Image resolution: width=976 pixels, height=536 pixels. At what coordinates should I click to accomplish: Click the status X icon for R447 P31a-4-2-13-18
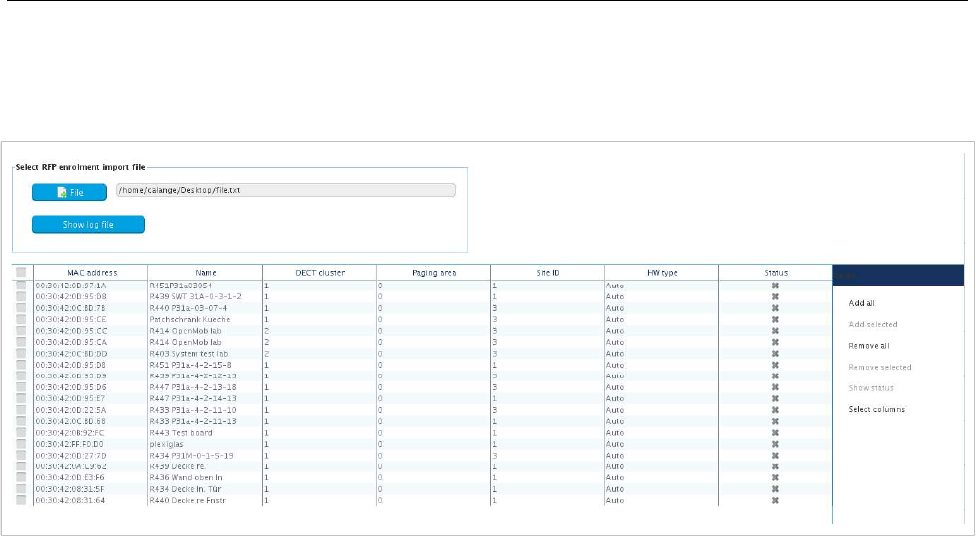pos(775,387)
